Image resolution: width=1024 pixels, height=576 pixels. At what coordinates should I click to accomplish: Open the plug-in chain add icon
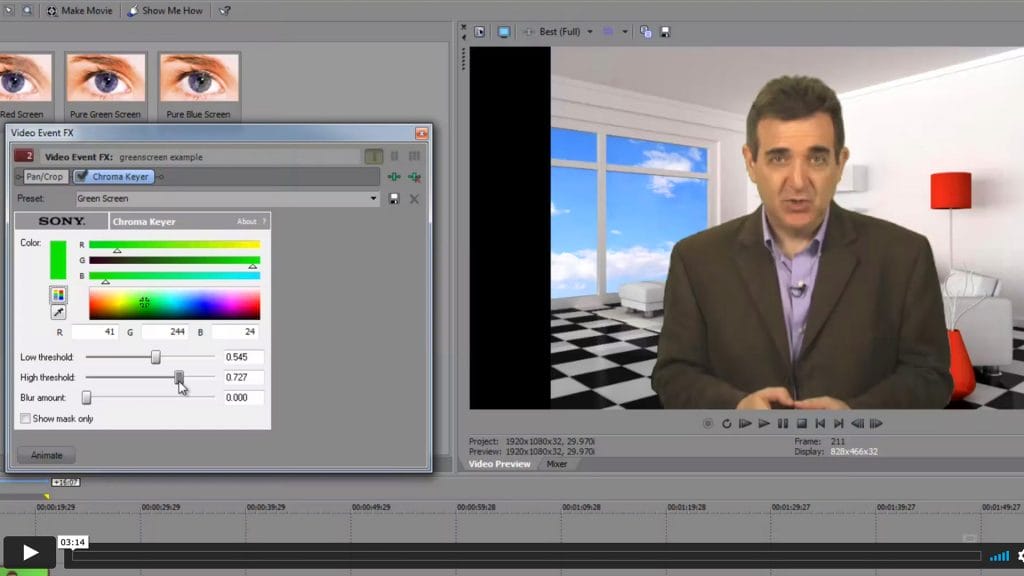tap(394, 177)
